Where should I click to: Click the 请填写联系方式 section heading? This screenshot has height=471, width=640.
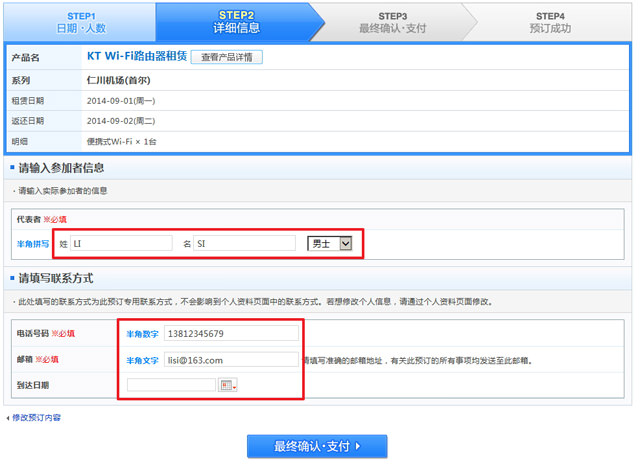pos(56,278)
